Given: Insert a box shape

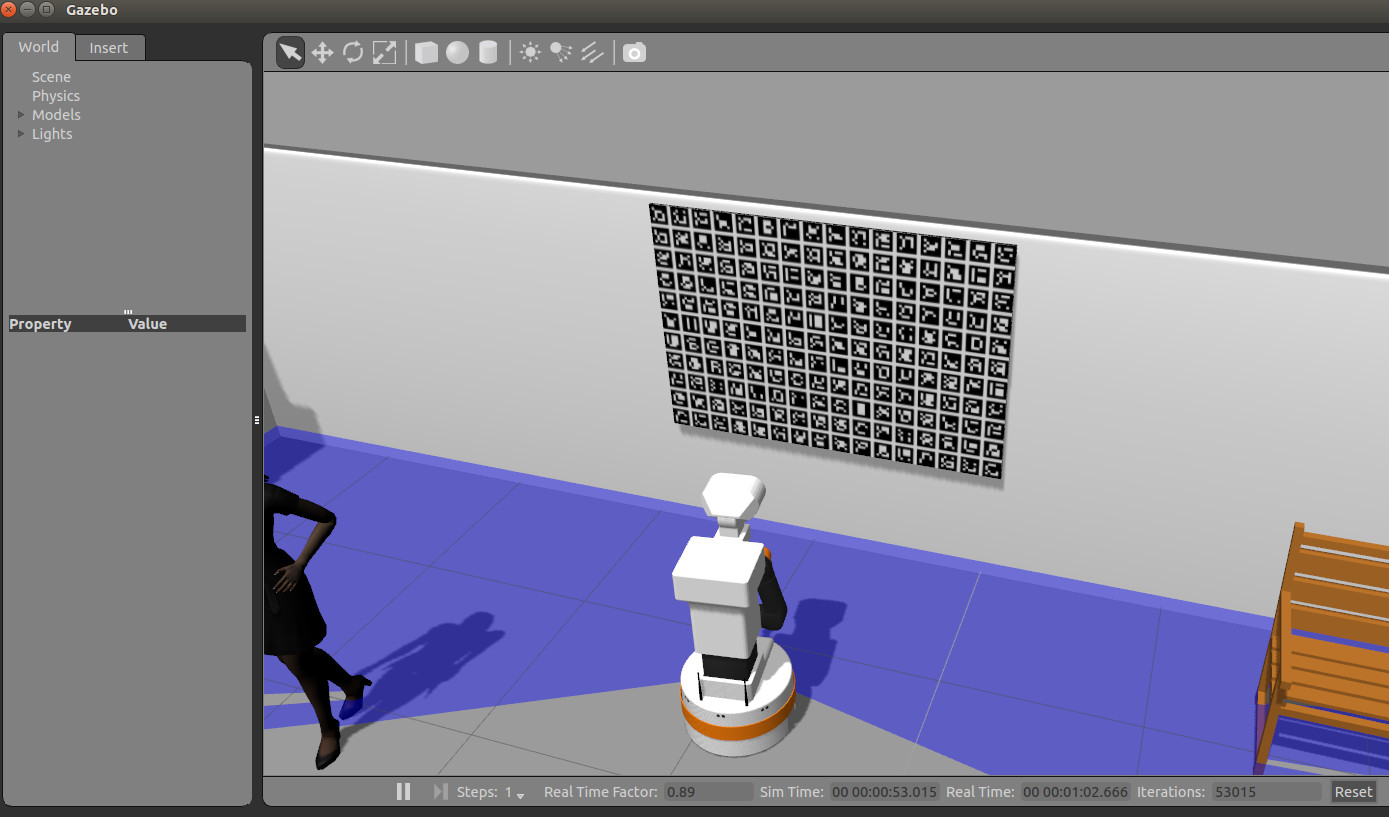Looking at the screenshot, I should (x=426, y=53).
